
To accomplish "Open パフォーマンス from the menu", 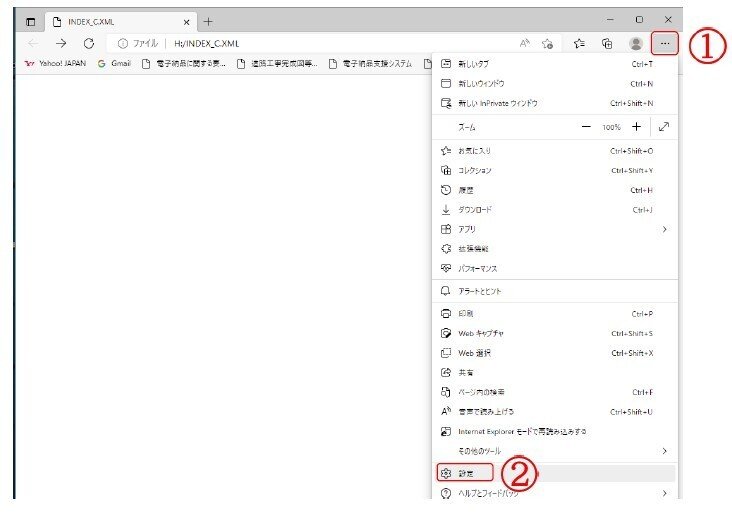I will 555,269.
